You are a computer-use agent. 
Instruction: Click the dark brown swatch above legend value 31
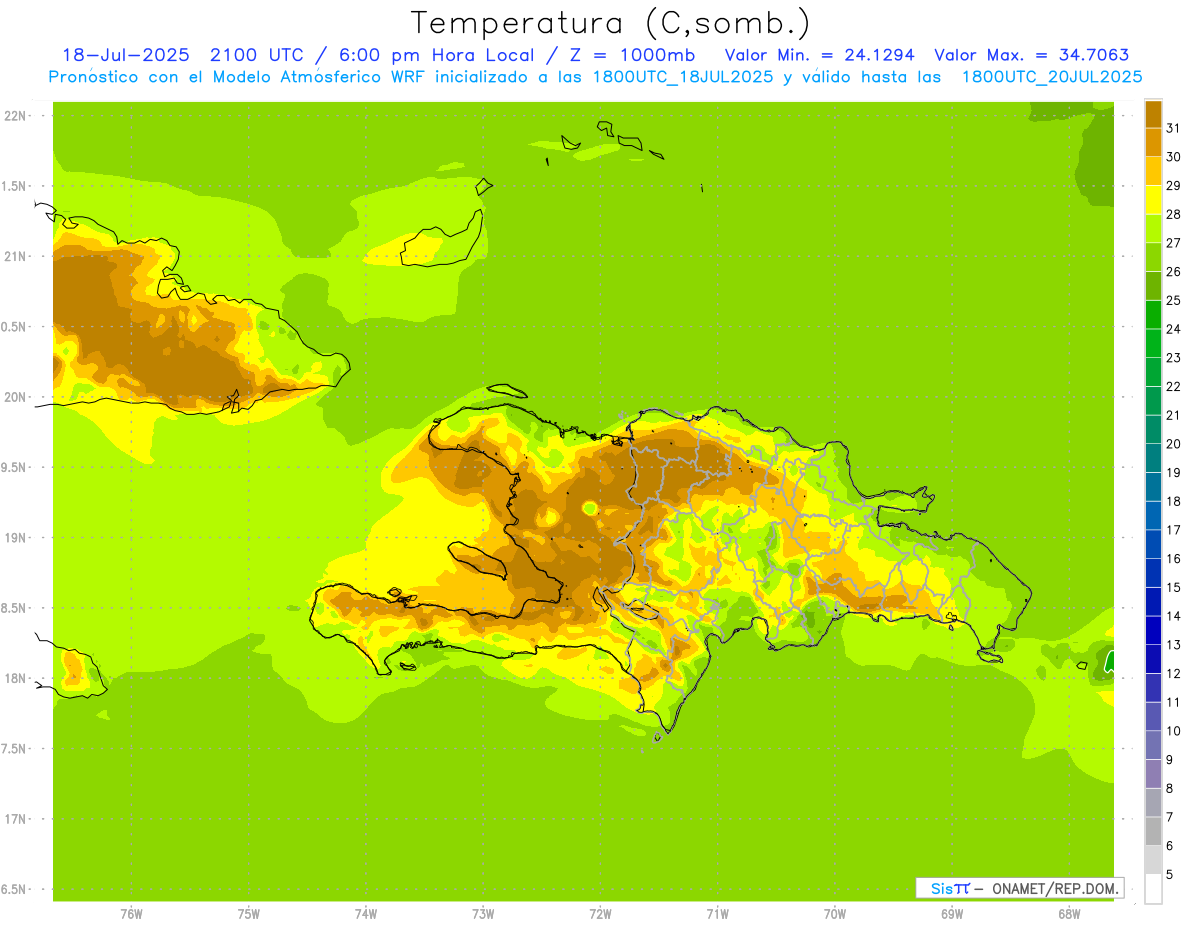click(x=1153, y=114)
